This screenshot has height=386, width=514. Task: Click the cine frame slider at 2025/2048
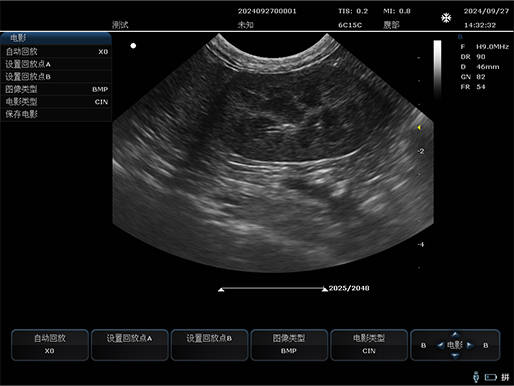tap(273, 289)
